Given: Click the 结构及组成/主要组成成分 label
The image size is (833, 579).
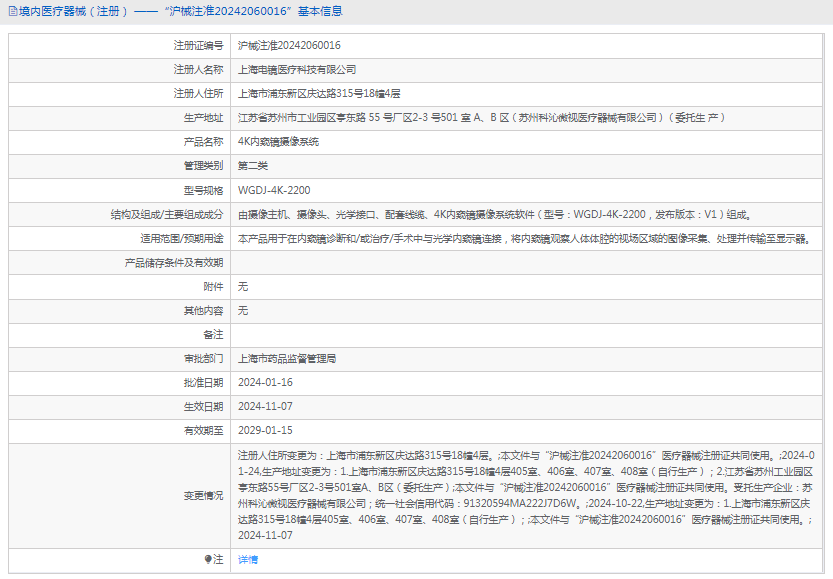Looking at the screenshot, I should [167, 215].
